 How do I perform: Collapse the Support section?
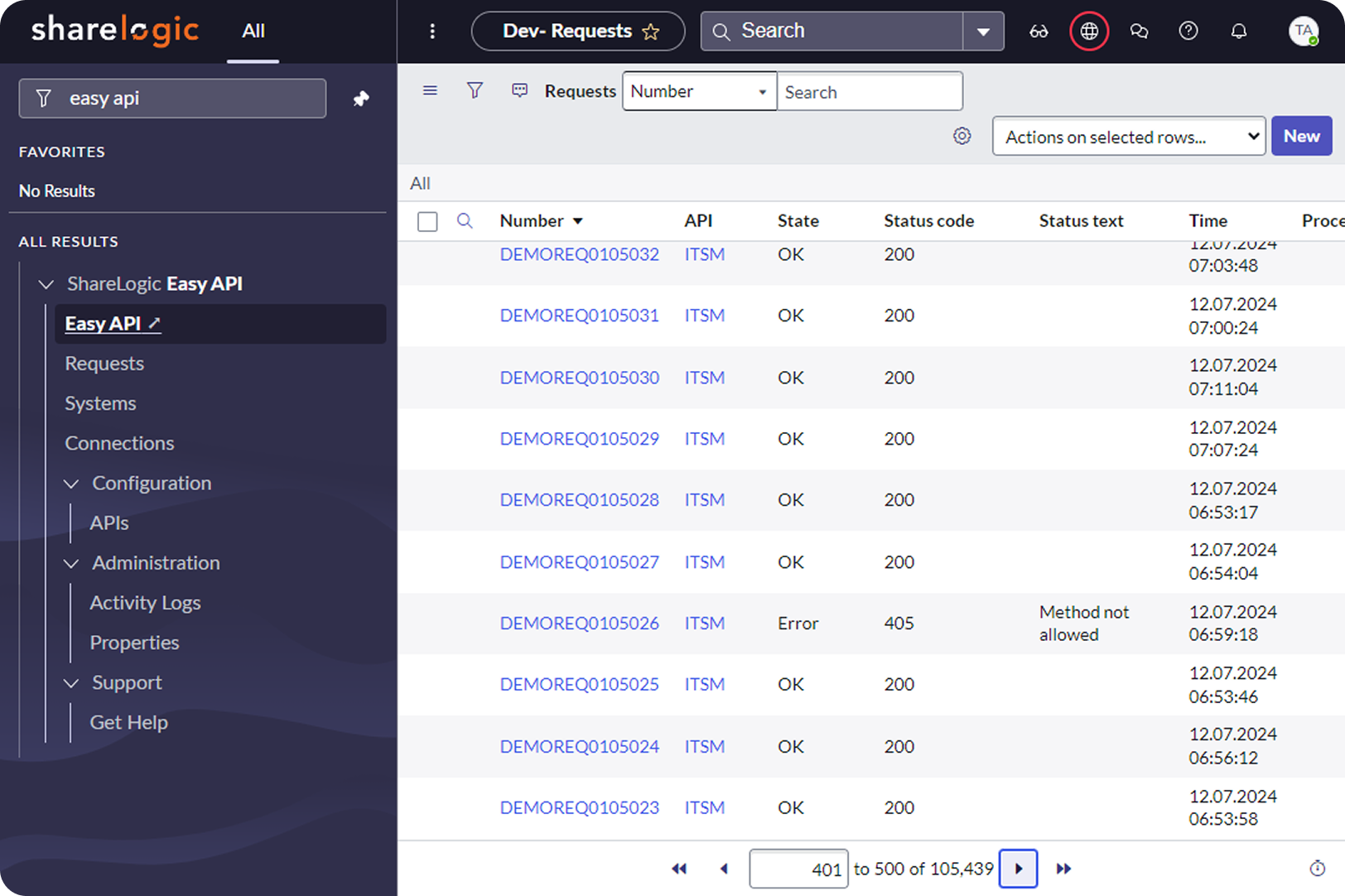[72, 683]
